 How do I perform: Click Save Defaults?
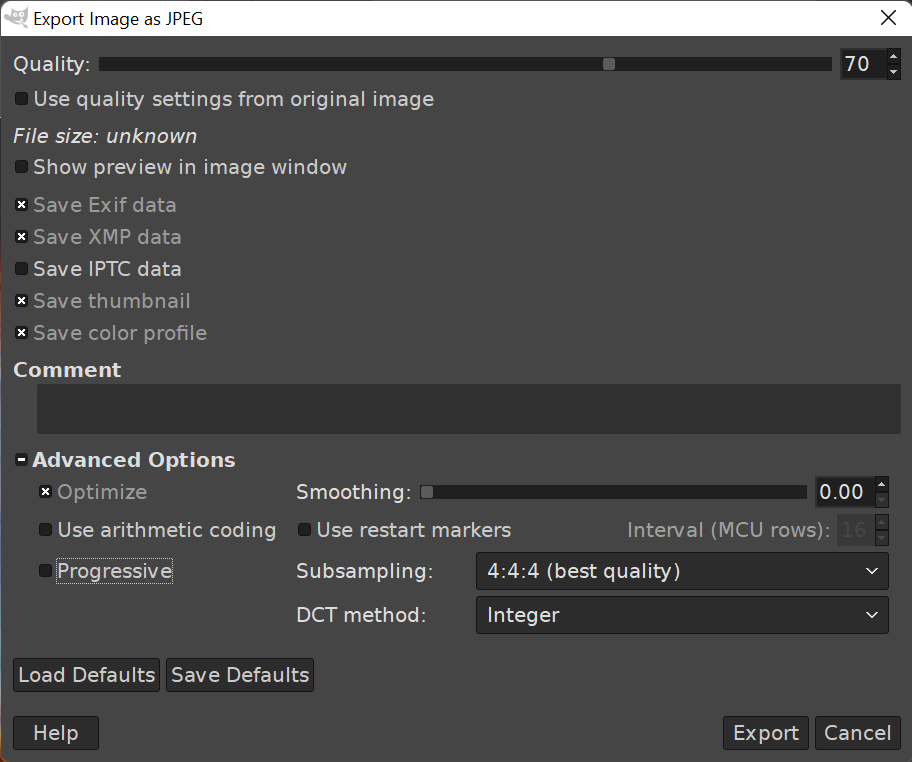(x=240, y=675)
